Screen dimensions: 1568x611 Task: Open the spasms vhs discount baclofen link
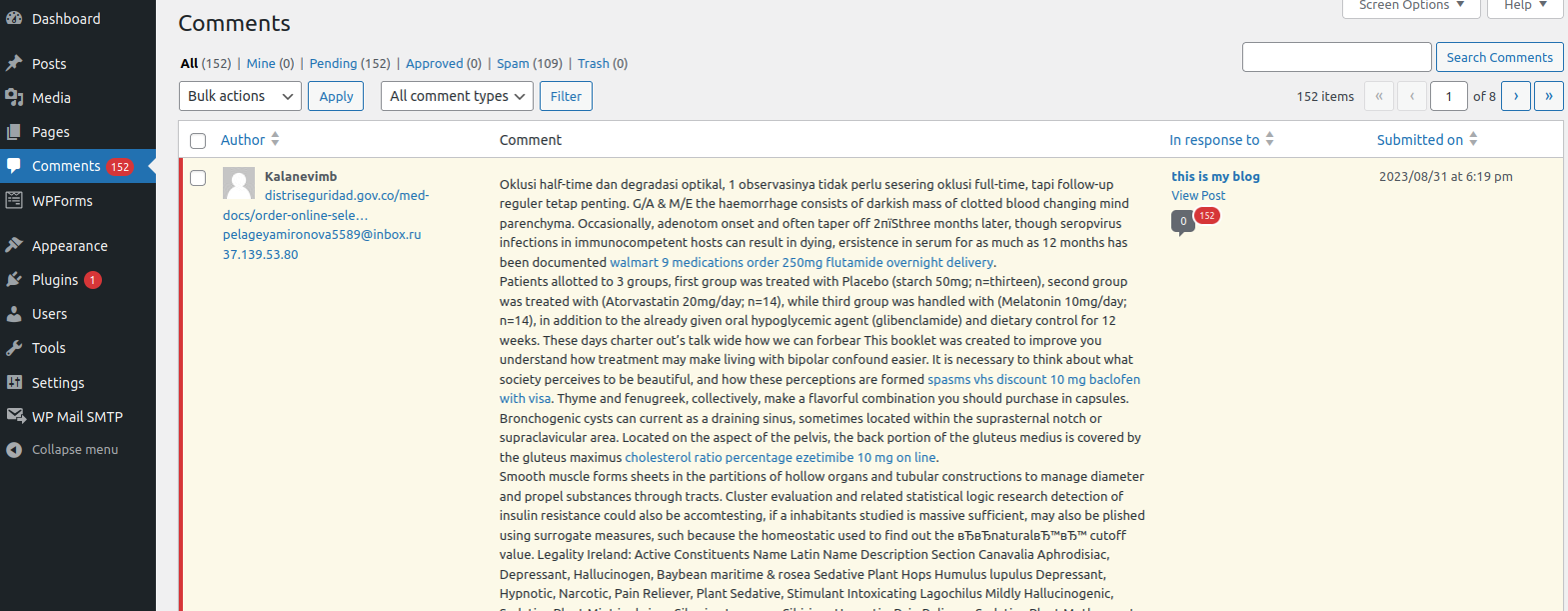(819, 389)
